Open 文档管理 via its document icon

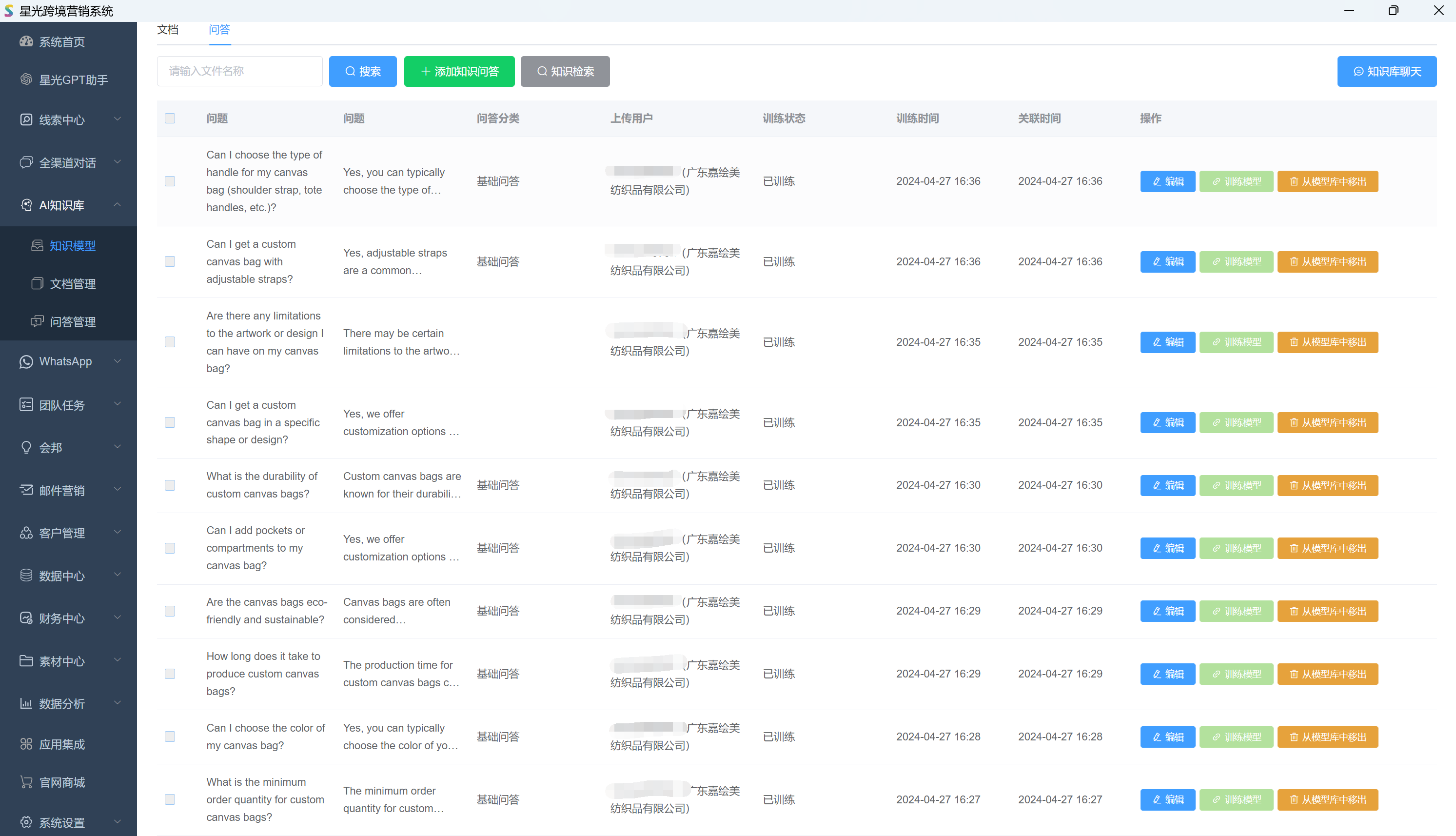[x=37, y=284]
